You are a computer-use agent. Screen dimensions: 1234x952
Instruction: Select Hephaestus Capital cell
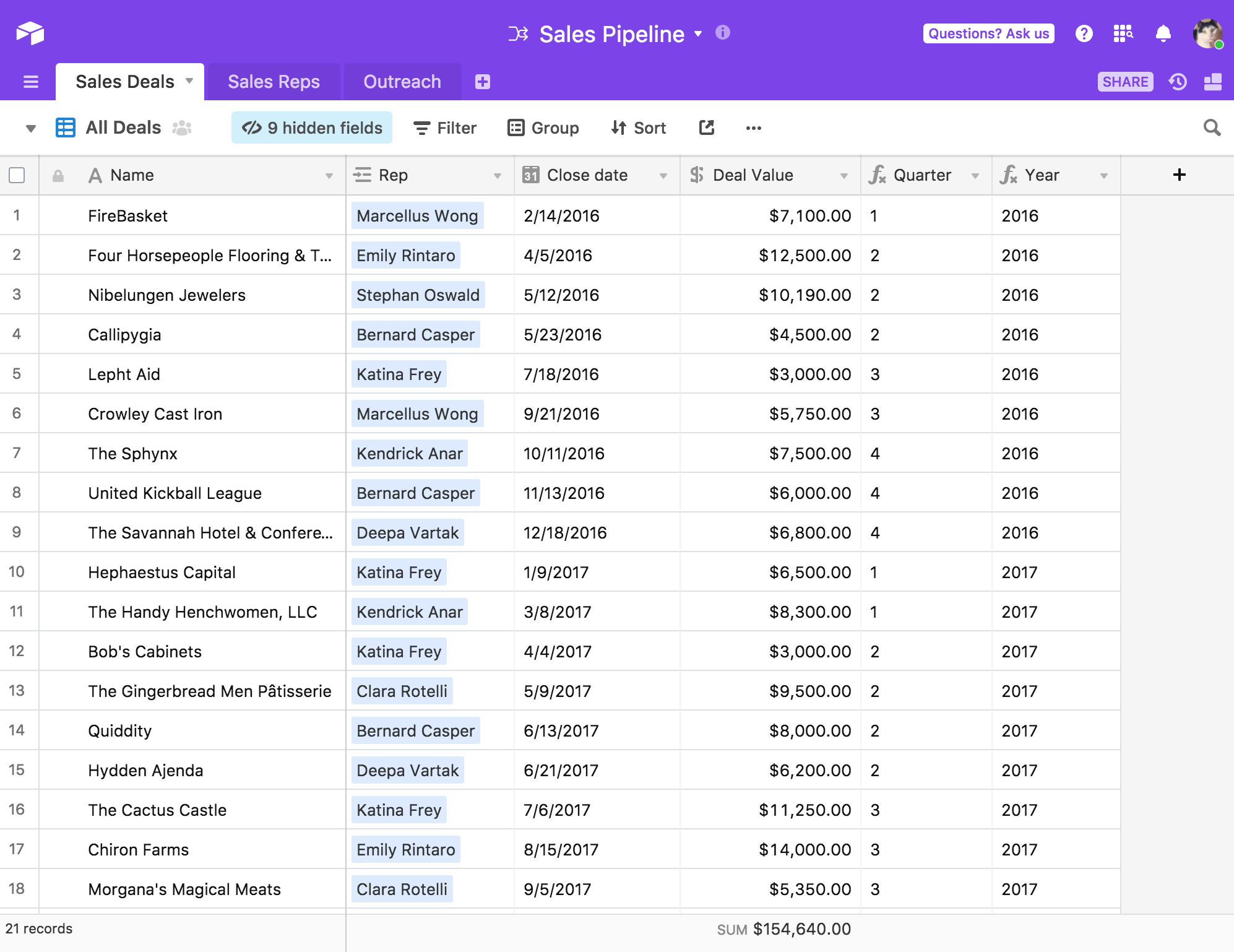point(192,572)
